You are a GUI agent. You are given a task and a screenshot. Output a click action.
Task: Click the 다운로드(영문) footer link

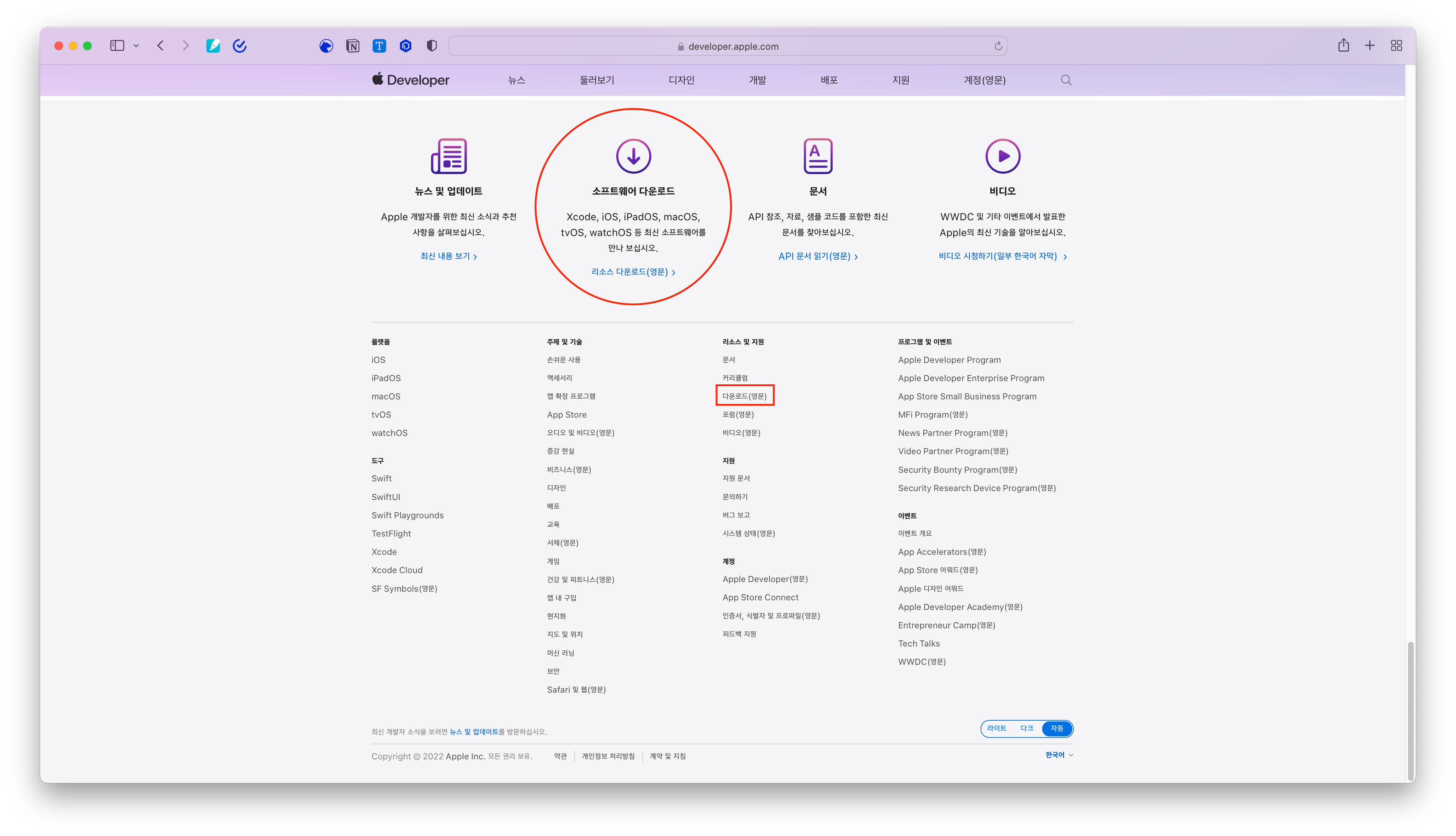pos(744,396)
